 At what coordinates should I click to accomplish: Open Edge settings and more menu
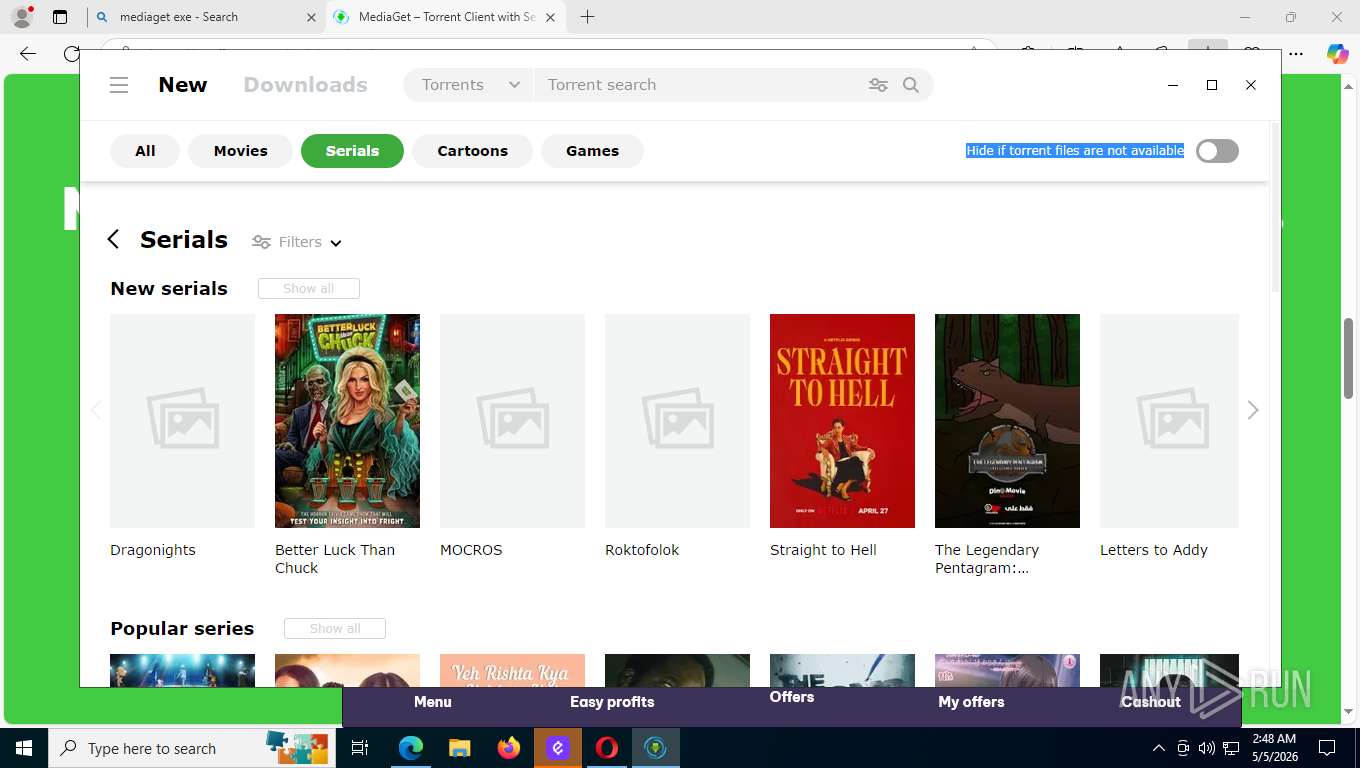click(1296, 54)
